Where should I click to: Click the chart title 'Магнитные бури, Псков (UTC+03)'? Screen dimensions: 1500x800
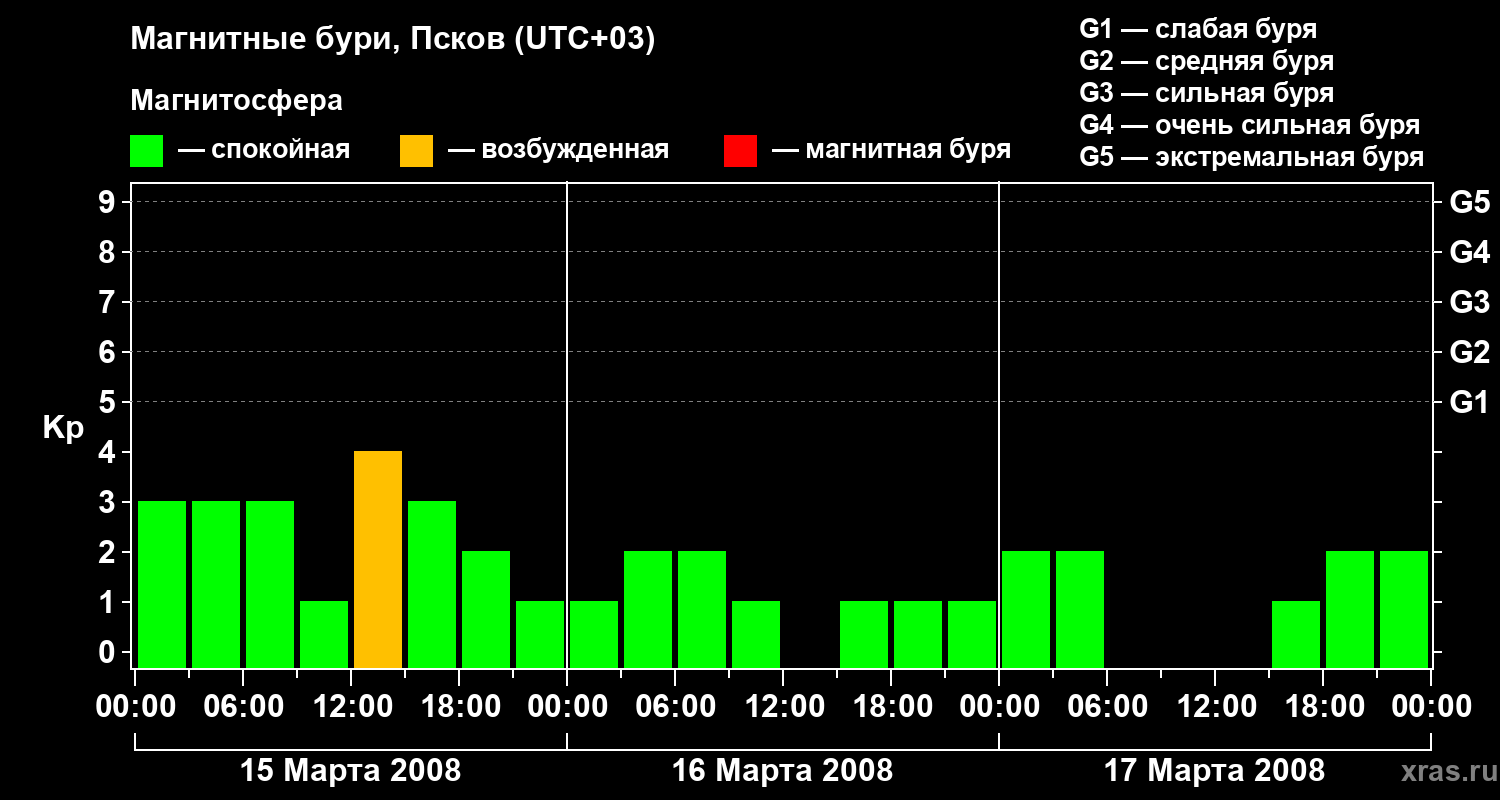[392, 40]
